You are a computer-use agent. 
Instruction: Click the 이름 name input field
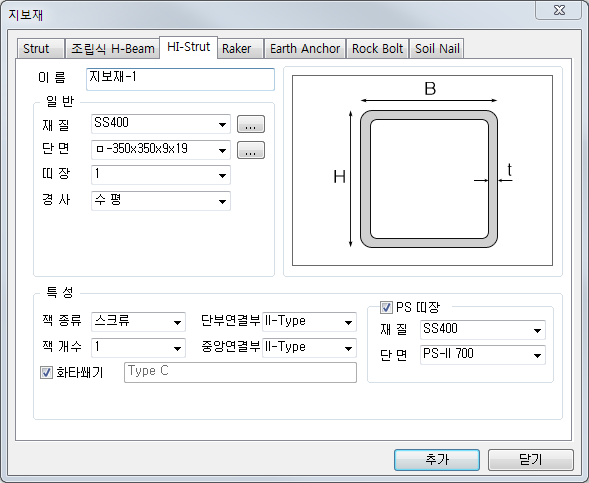coord(180,79)
